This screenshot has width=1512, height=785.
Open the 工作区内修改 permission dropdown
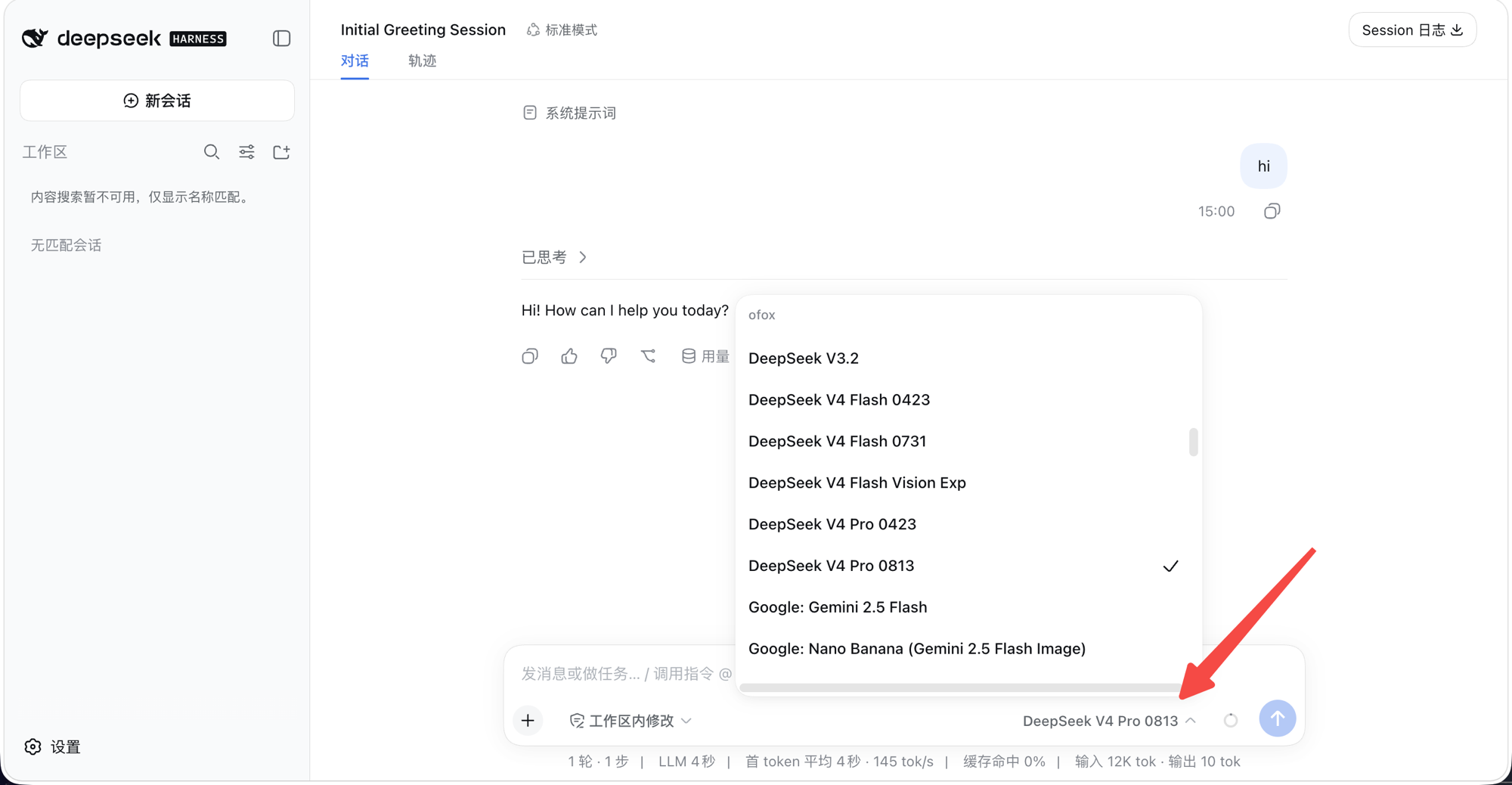coord(631,721)
